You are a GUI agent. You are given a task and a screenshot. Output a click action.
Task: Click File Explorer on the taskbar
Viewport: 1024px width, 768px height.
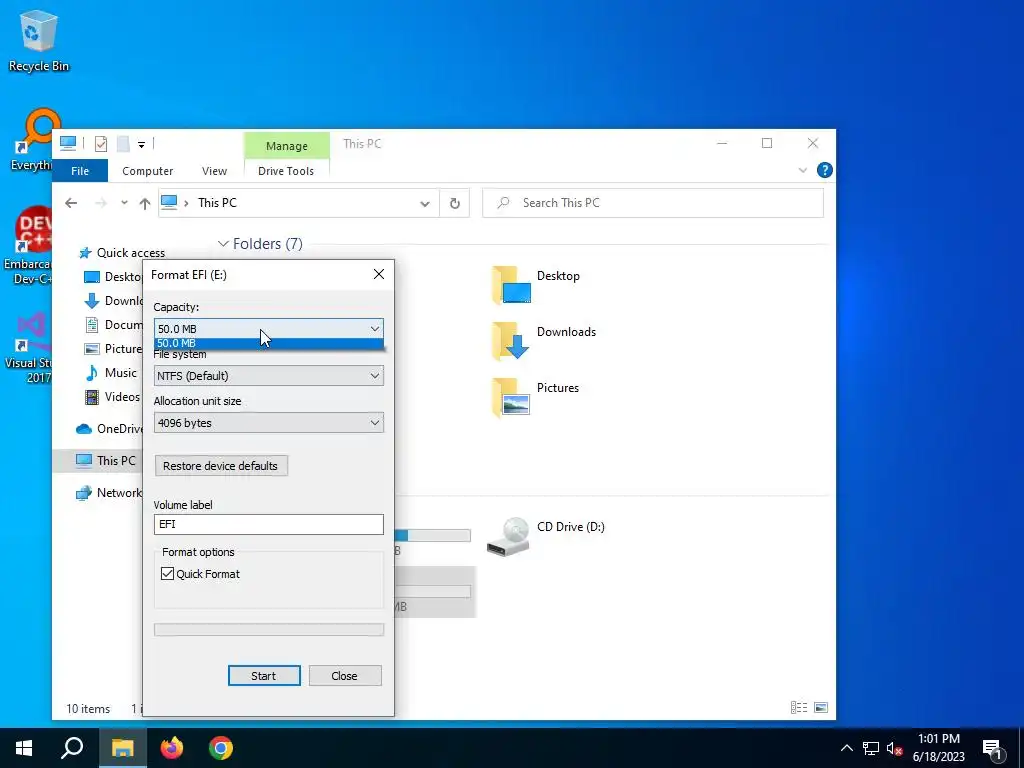point(122,748)
